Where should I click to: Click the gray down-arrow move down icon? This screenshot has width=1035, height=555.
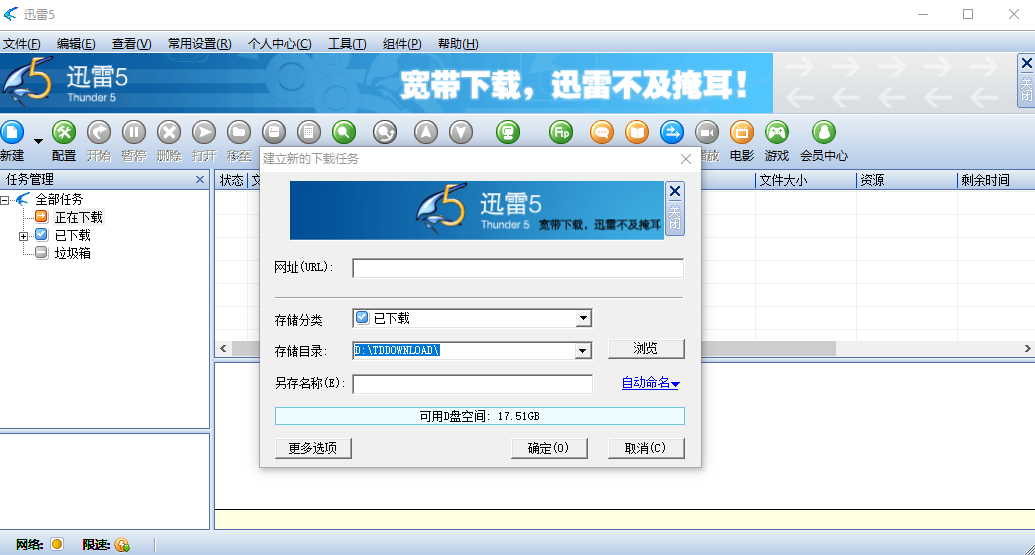point(461,133)
